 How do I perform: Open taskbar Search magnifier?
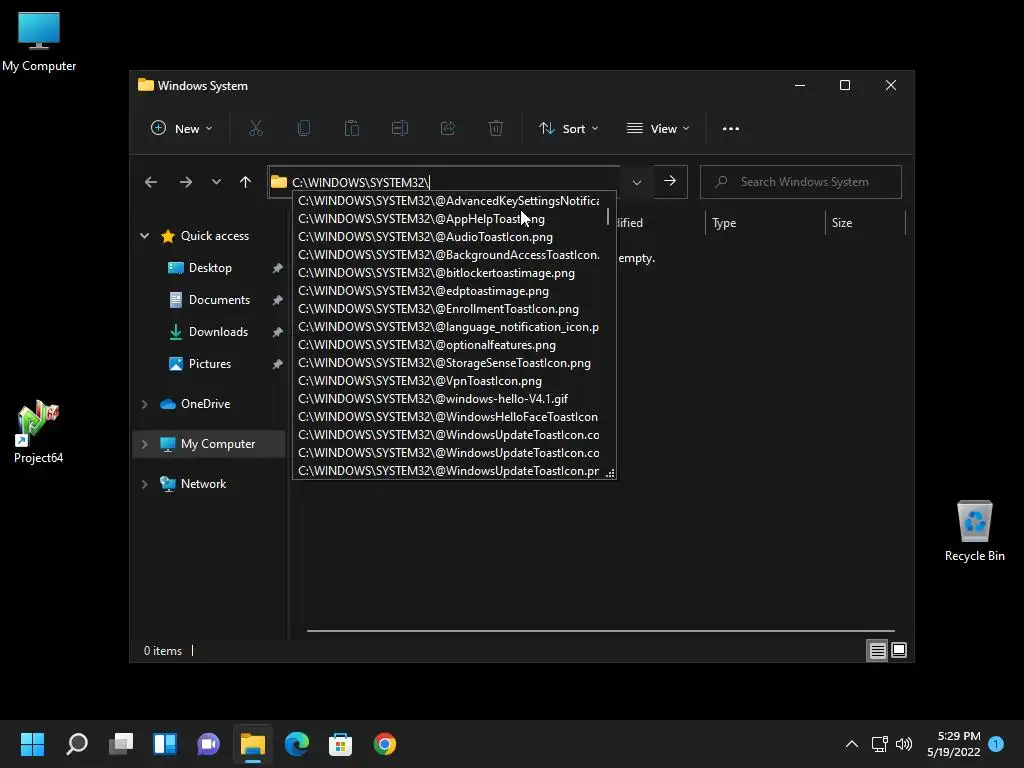pos(77,744)
